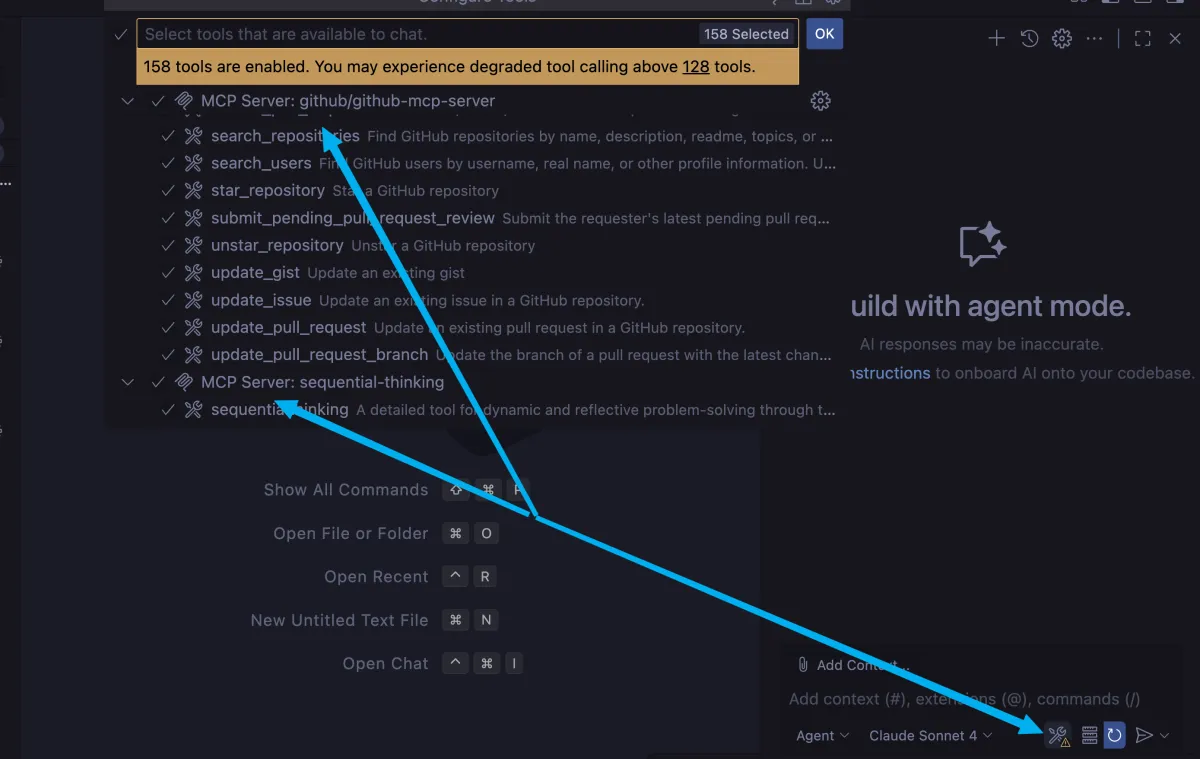Maximize the chat panel
Screen dimensions: 1200x759
coord(1143,38)
